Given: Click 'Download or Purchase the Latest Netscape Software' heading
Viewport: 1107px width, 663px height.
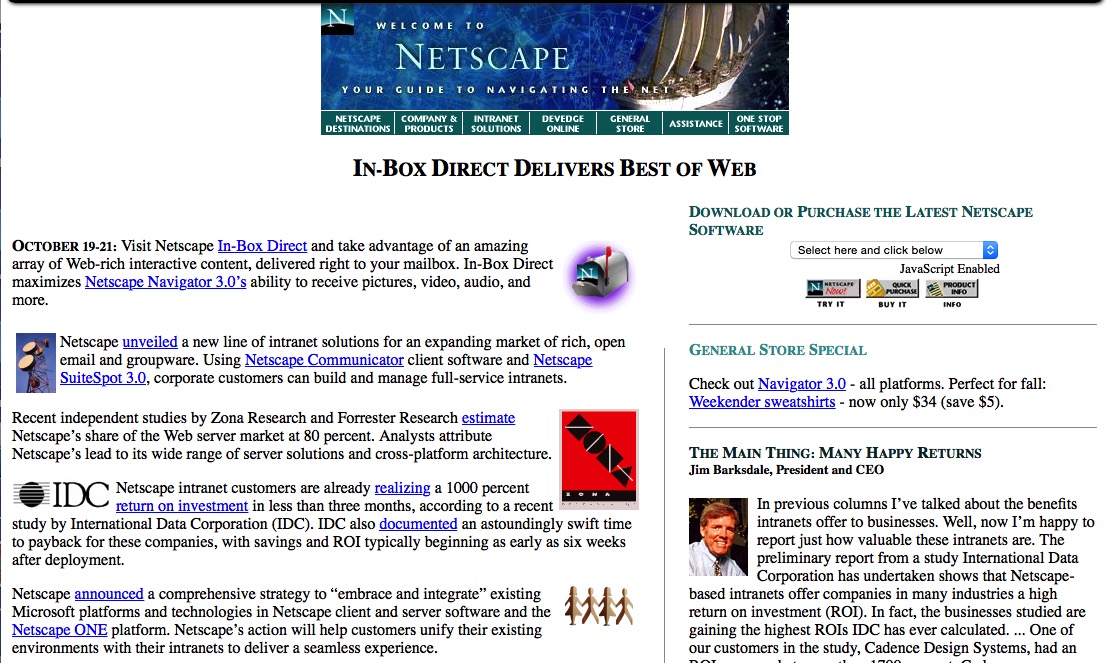Looking at the screenshot, I should [861, 220].
